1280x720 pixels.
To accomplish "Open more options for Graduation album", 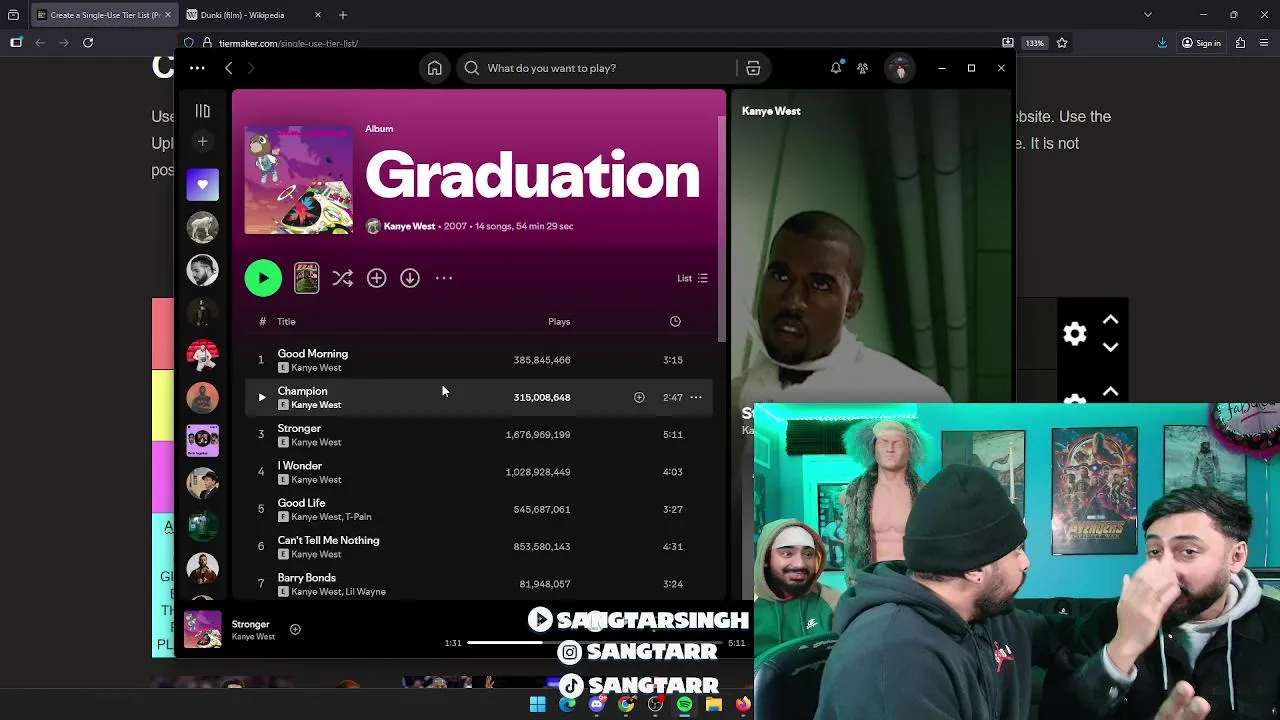I will pos(444,278).
